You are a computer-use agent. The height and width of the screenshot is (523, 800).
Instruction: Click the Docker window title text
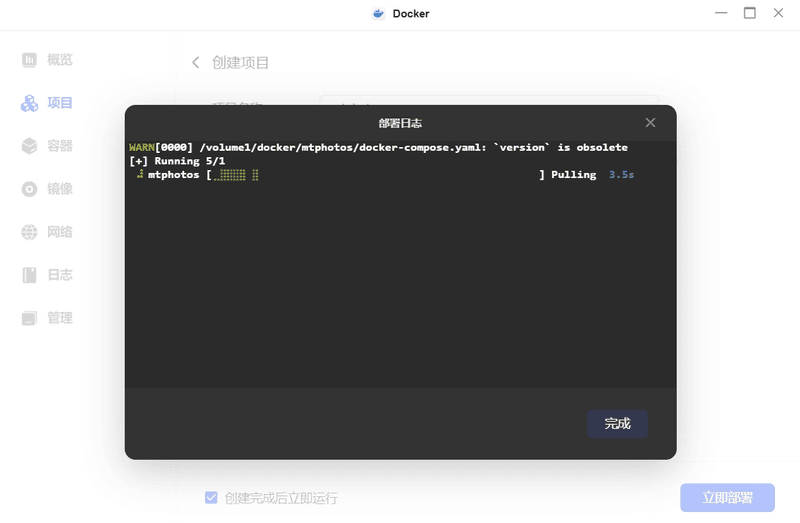pyautogui.click(x=411, y=14)
